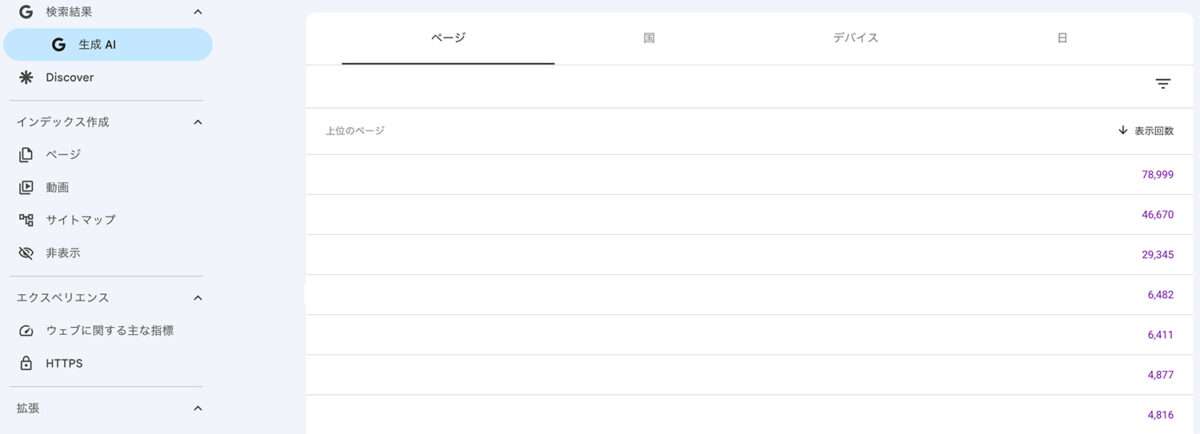Collapse the 拡張 section chevron
Image resolution: width=1200 pixels, height=434 pixels.
click(x=197, y=408)
